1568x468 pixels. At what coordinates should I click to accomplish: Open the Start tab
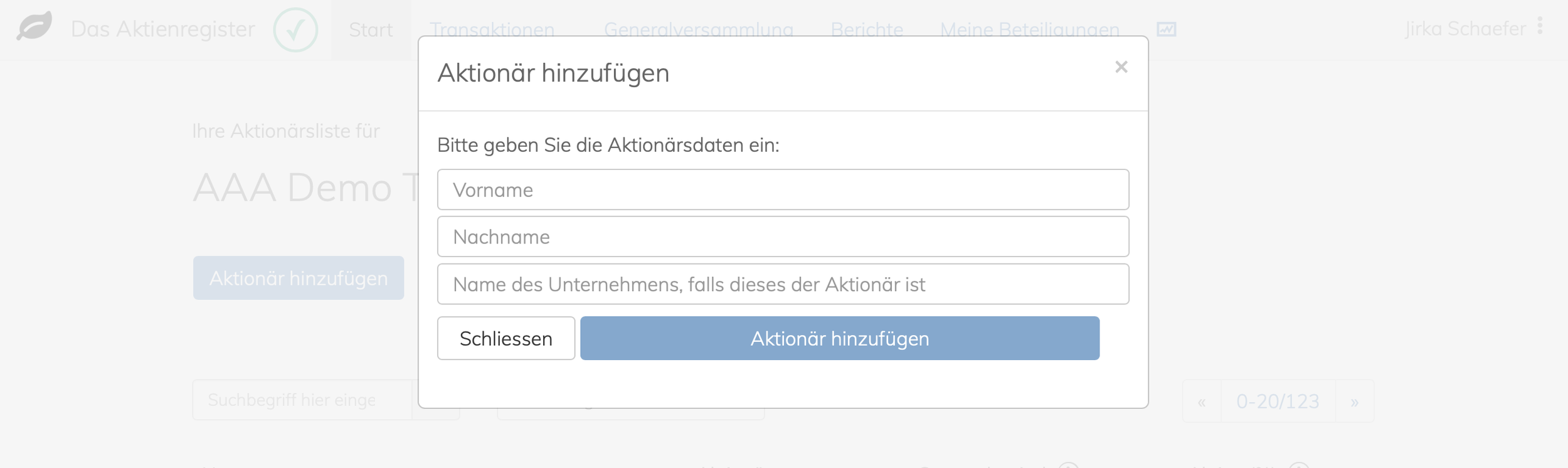click(x=371, y=30)
